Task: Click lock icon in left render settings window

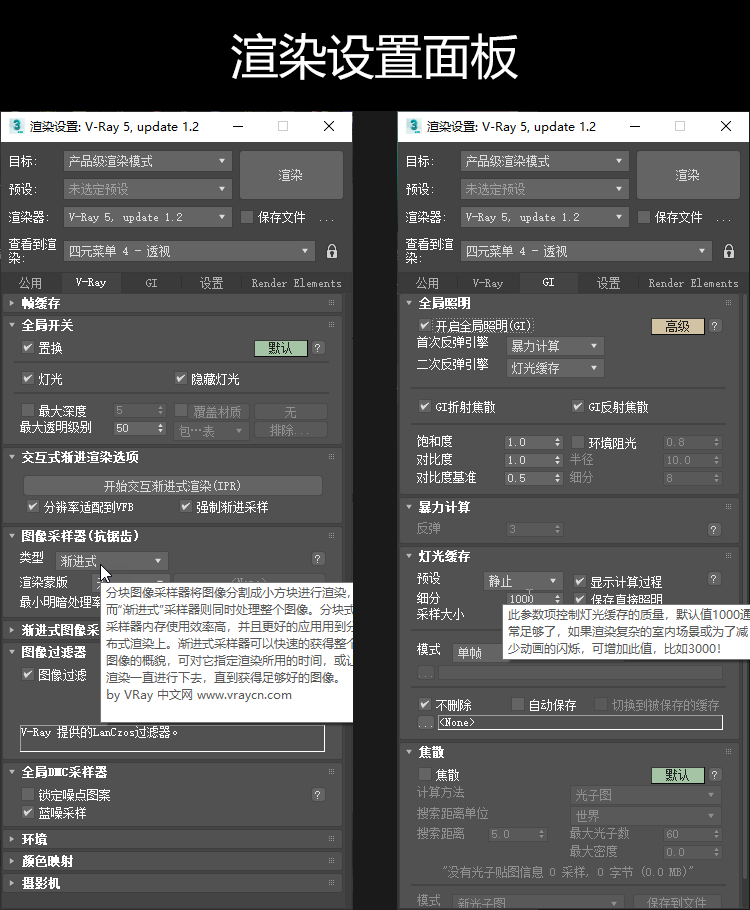Action: pyautogui.click(x=331, y=251)
